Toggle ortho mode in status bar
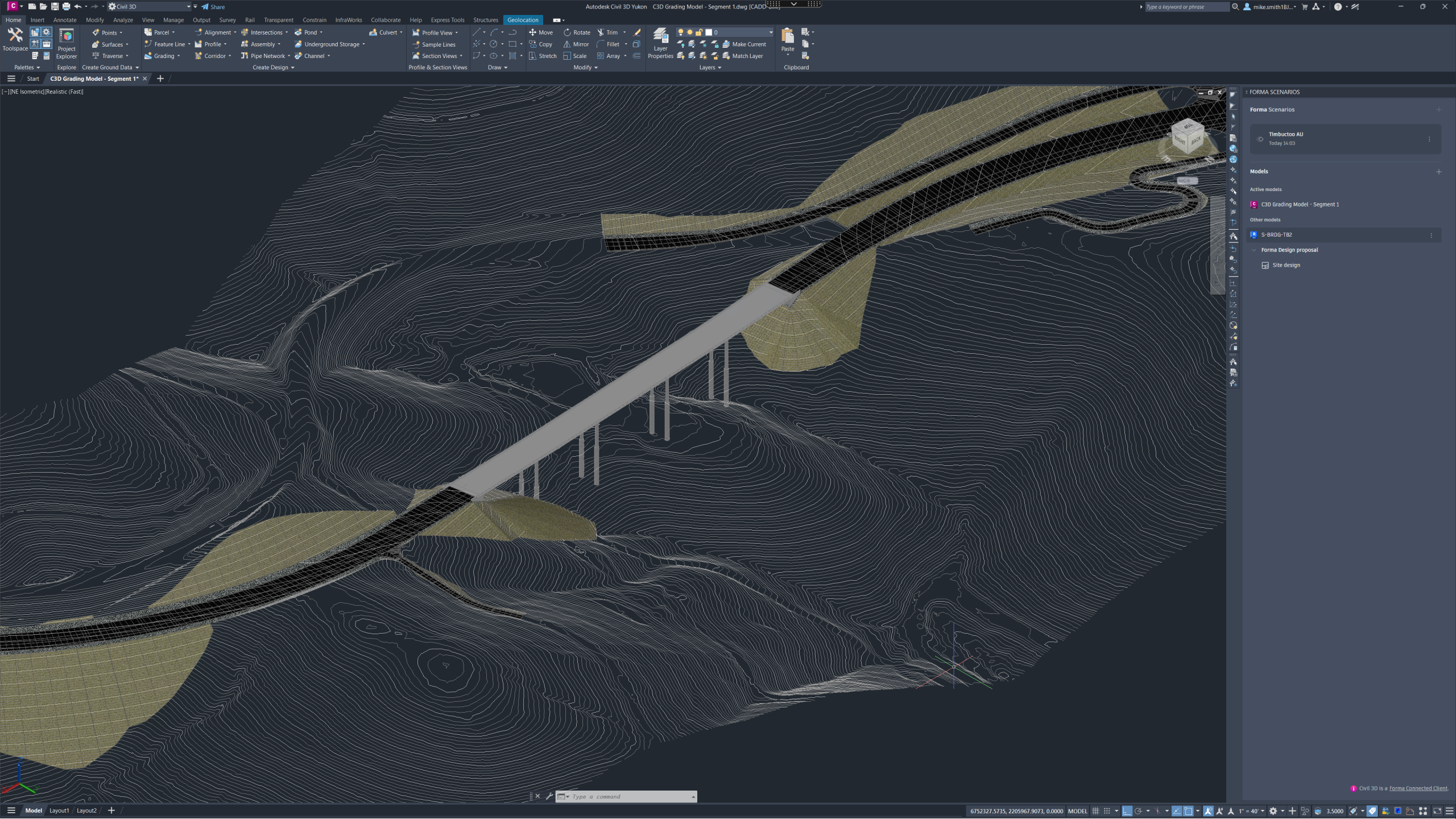 pyautogui.click(x=1126, y=811)
